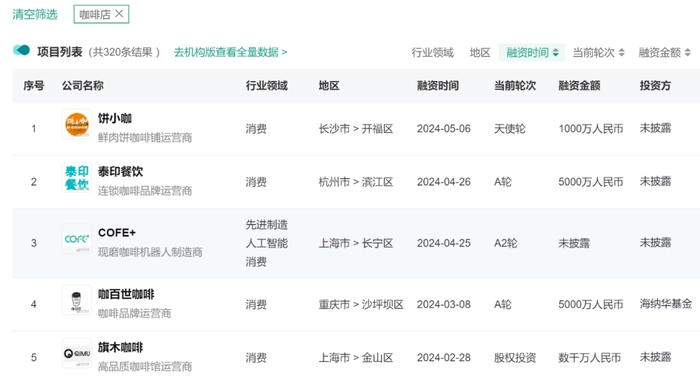The height and width of the screenshot is (379, 700).
Task: Click the 泰印餐饮 company name
Action: 121,171
